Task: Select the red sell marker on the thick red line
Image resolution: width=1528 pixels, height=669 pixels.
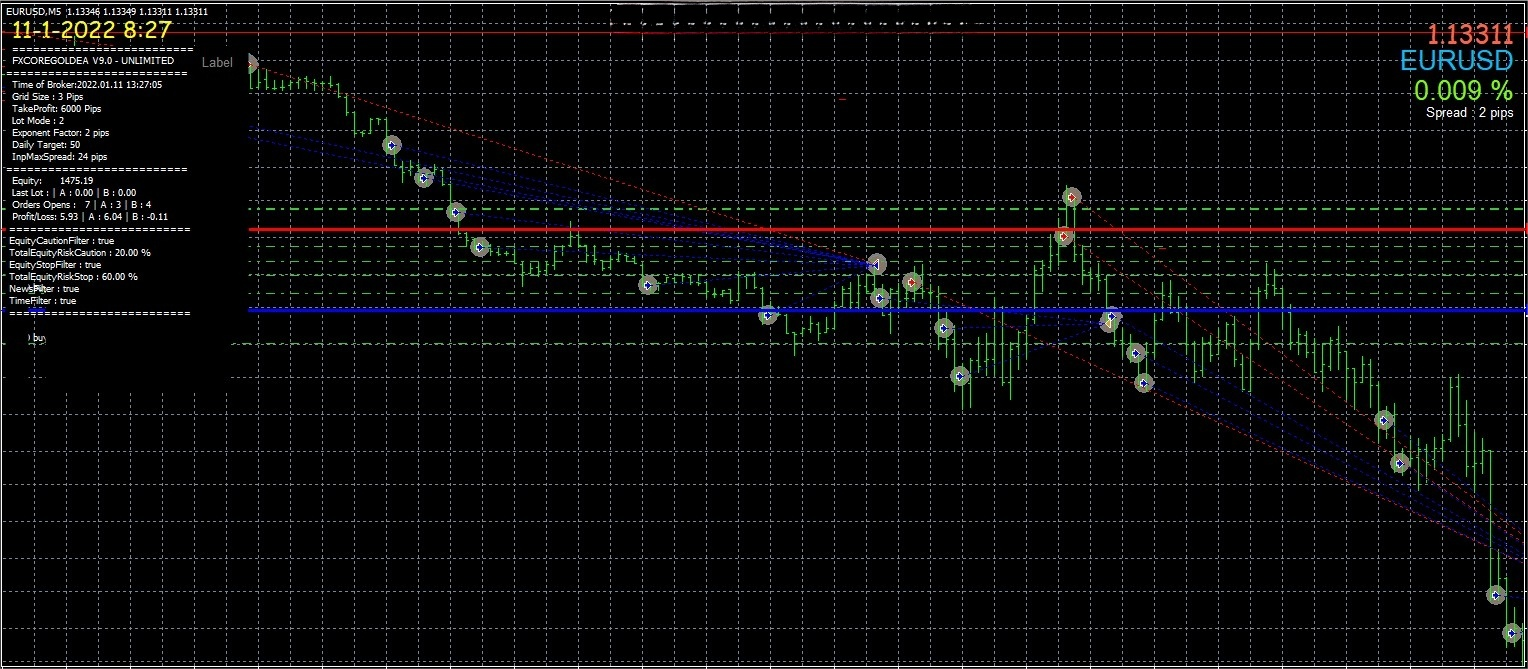Action: click(x=1064, y=237)
